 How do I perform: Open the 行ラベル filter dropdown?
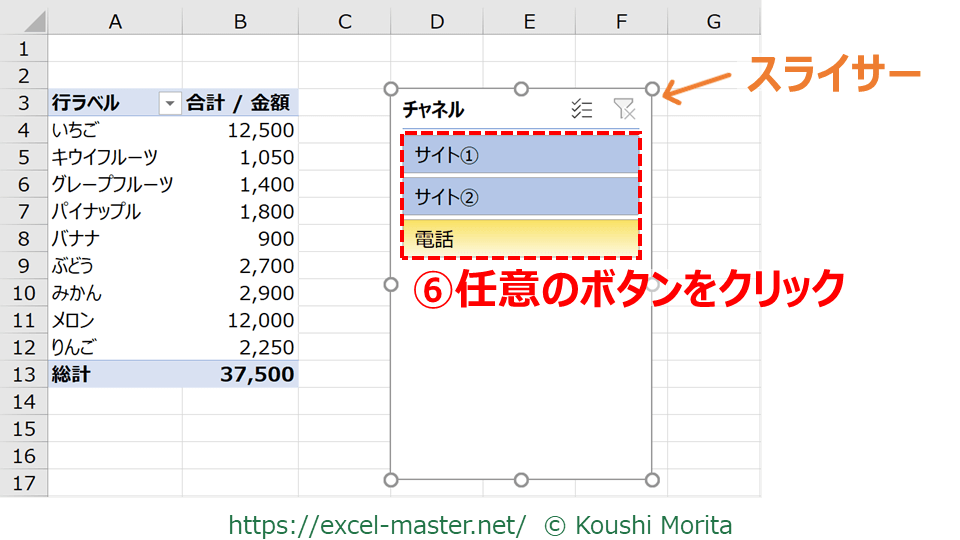tap(170, 103)
